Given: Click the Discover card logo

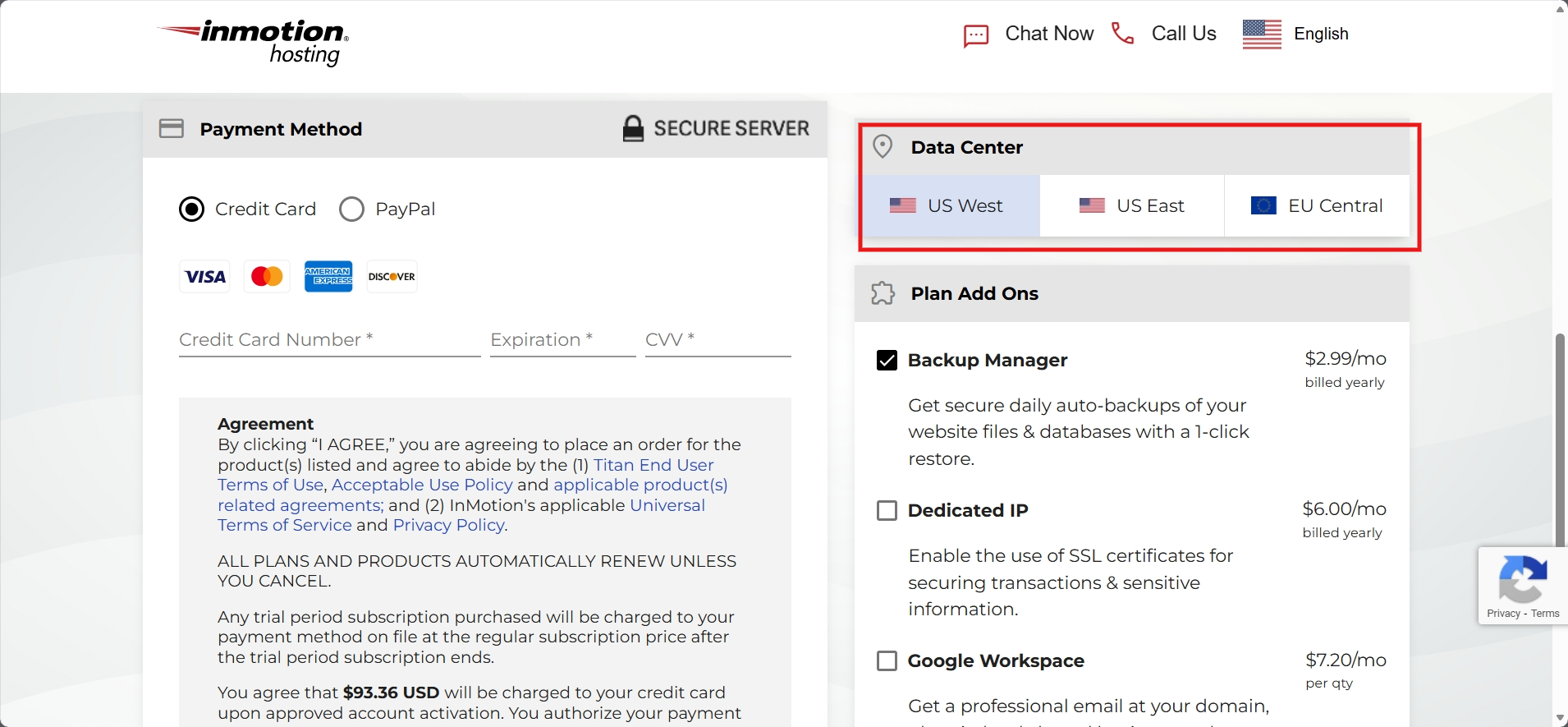Looking at the screenshot, I should (x=392, y=277).
